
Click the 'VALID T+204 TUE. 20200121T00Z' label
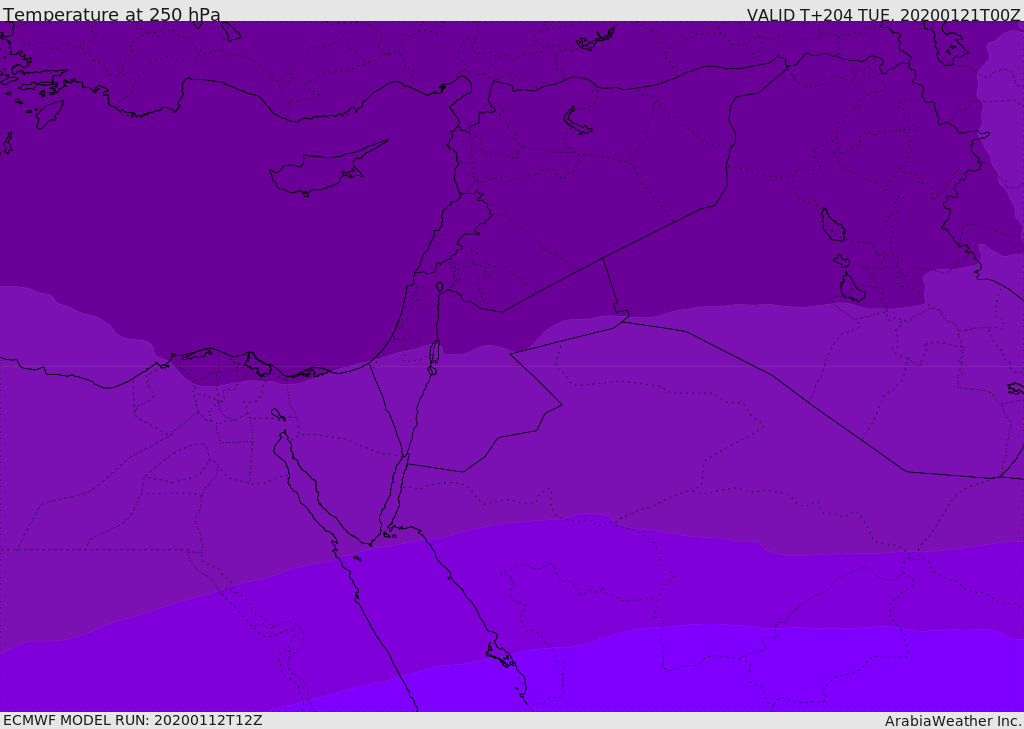[884, 14]
